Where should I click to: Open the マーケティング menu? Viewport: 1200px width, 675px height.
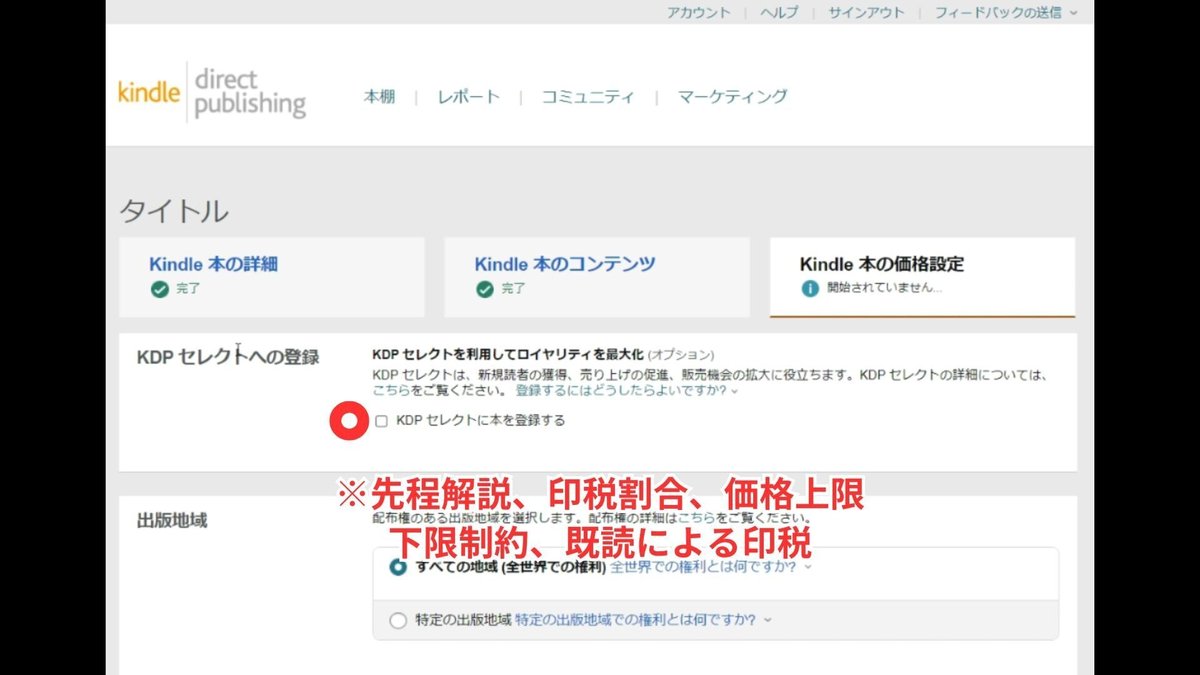[x=732, y=97]
